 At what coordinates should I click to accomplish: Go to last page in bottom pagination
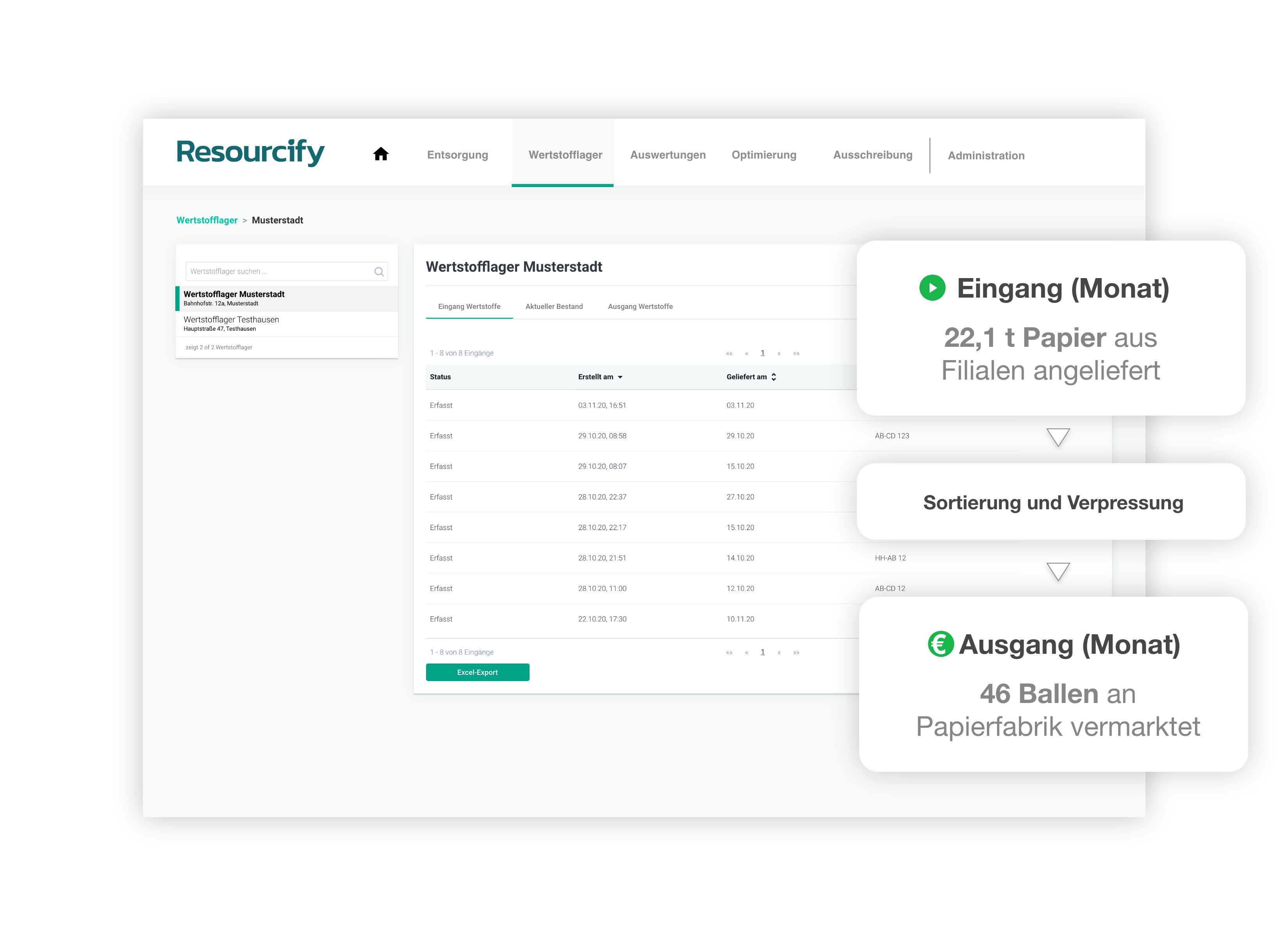[796, 652]
